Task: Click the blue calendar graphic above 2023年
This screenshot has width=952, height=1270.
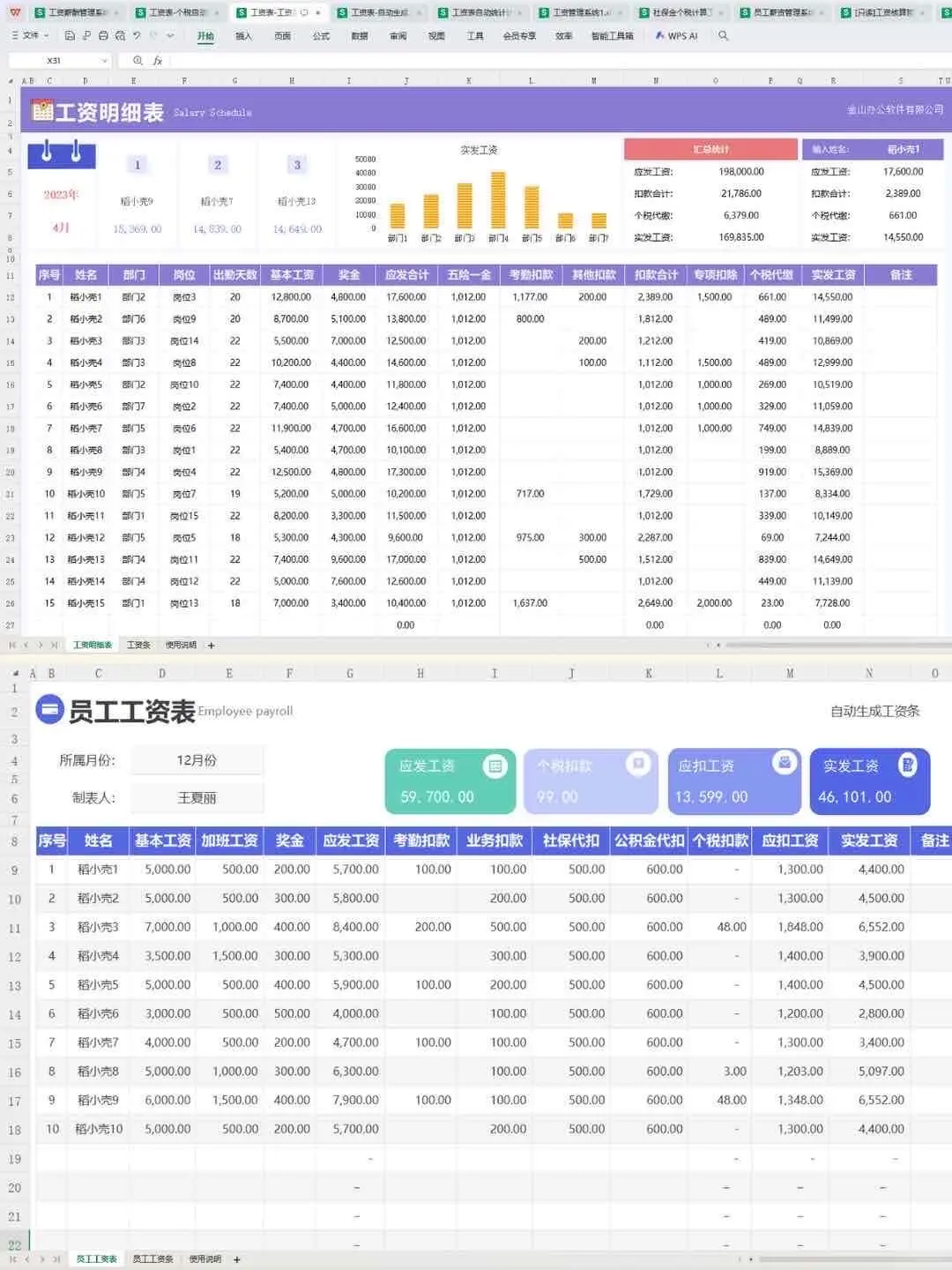Action: click(x=61, y=153)
